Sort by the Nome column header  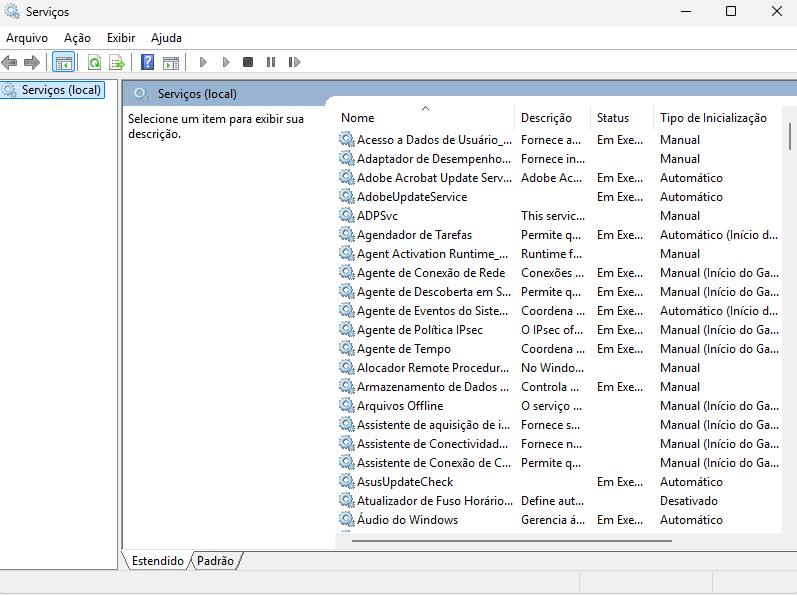[358, 118]
